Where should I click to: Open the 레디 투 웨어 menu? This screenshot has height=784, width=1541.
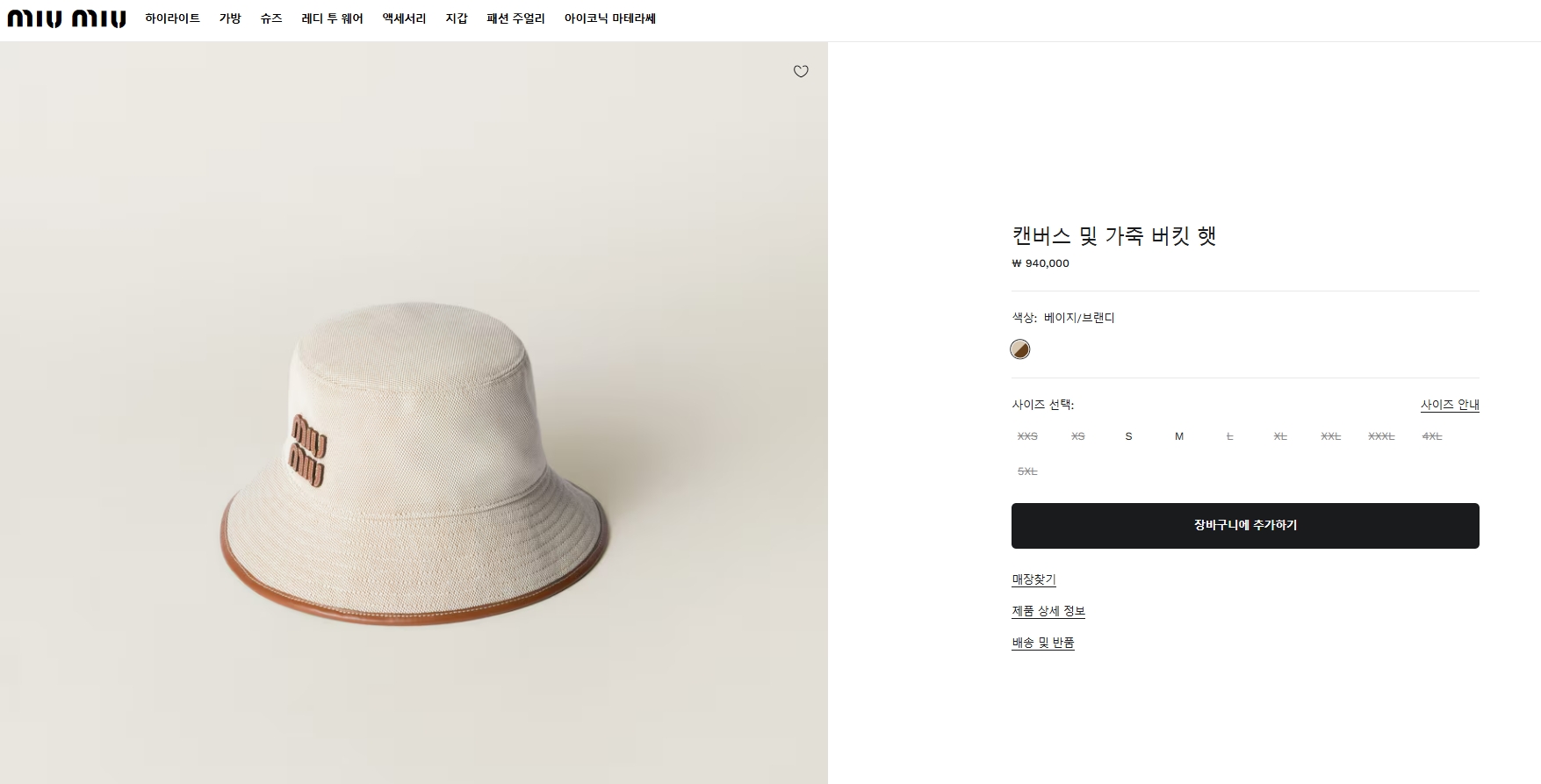pos(332,18)
